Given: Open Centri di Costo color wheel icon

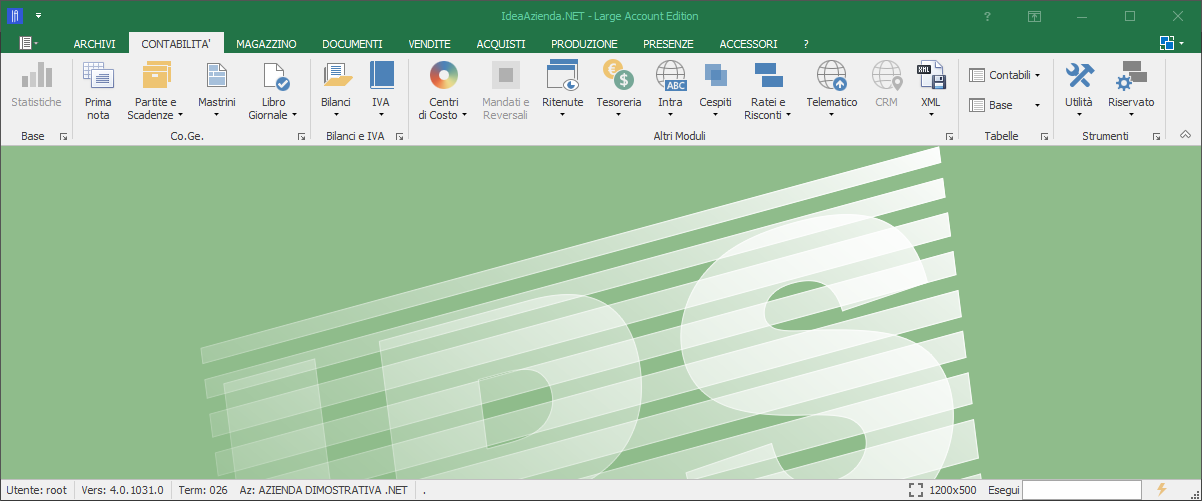Looking at the screenshot, I should 443,76.
